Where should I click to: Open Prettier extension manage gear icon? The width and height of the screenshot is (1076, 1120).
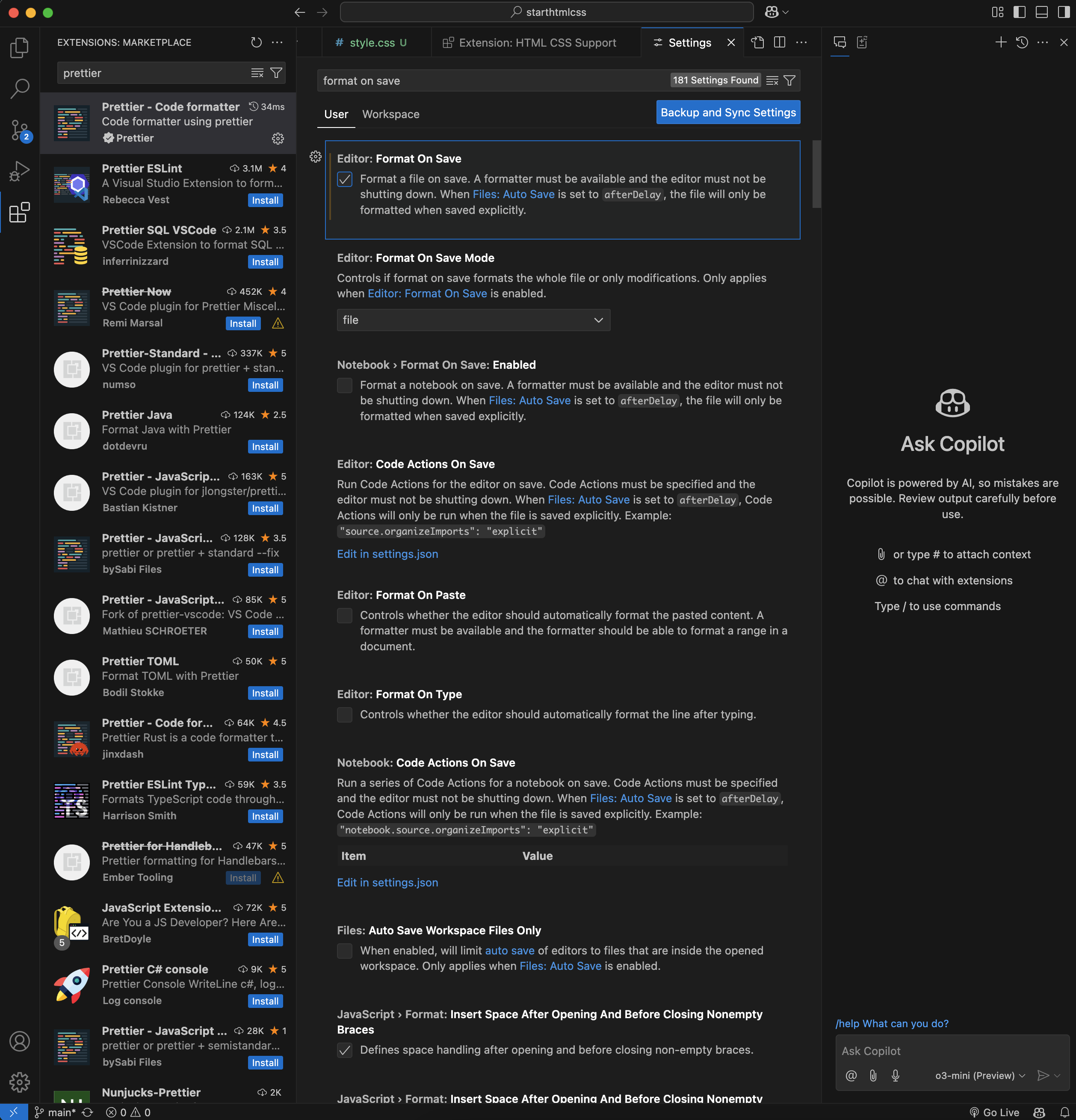tap(278, 138)
